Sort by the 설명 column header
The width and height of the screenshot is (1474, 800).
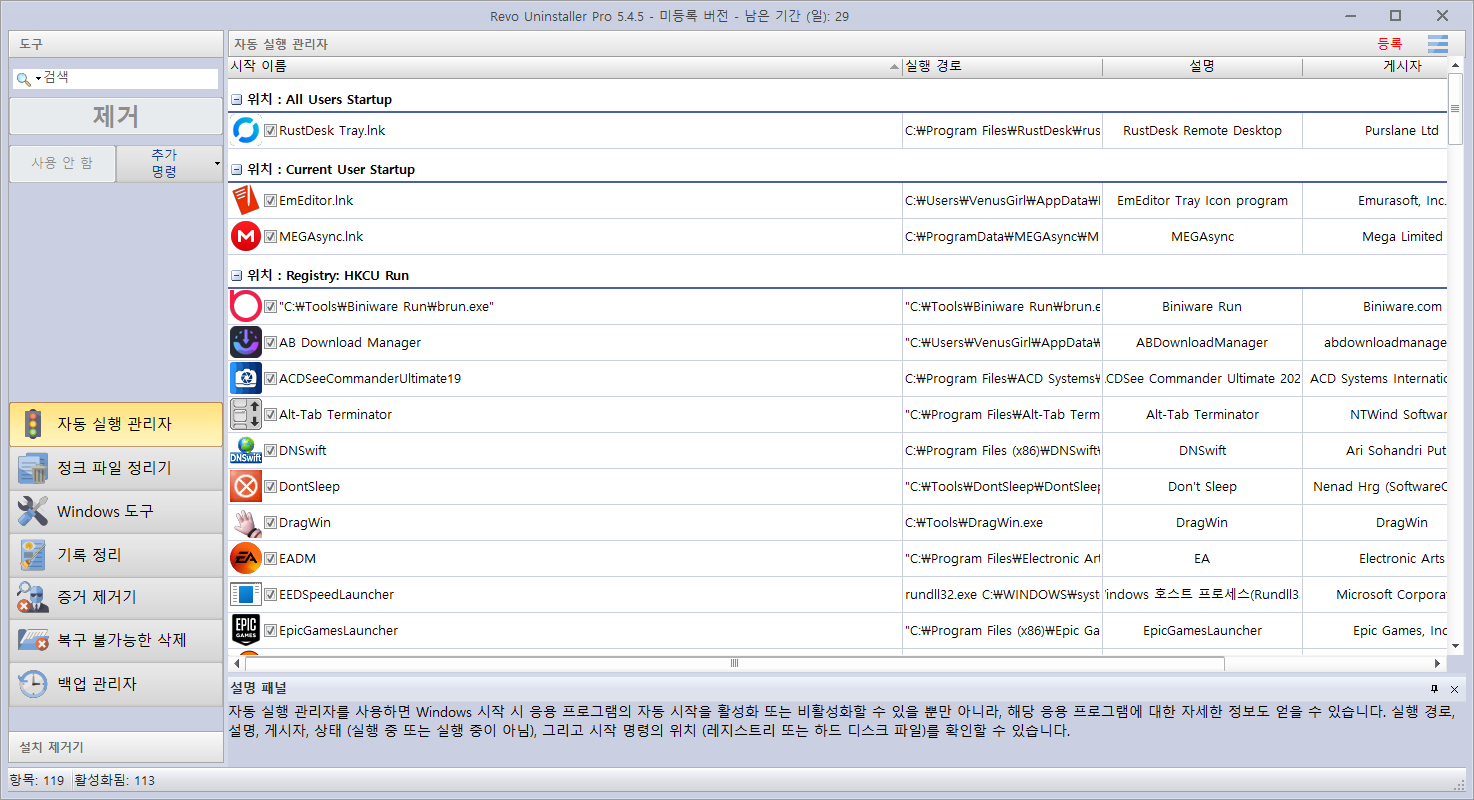[1202, 66]
